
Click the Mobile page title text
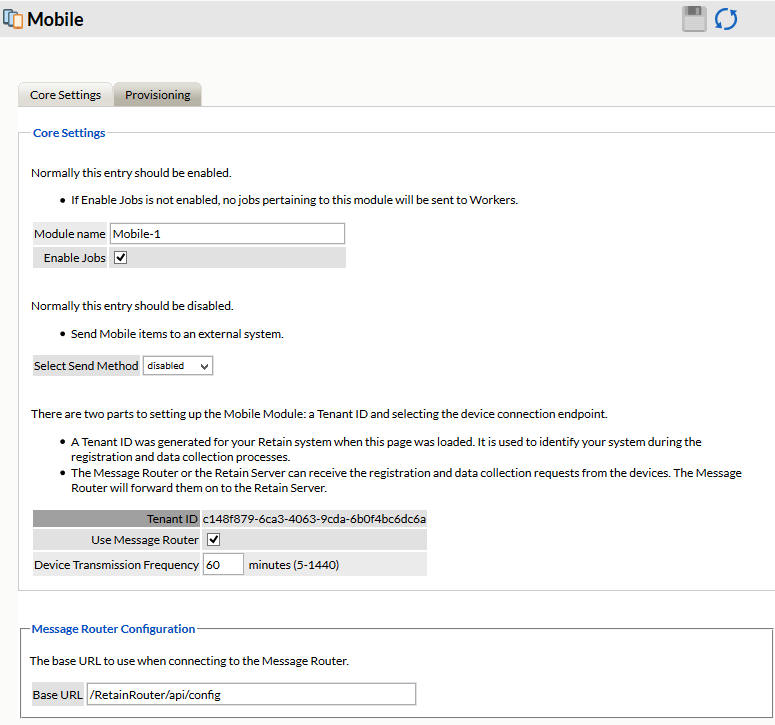coord(56,19)
